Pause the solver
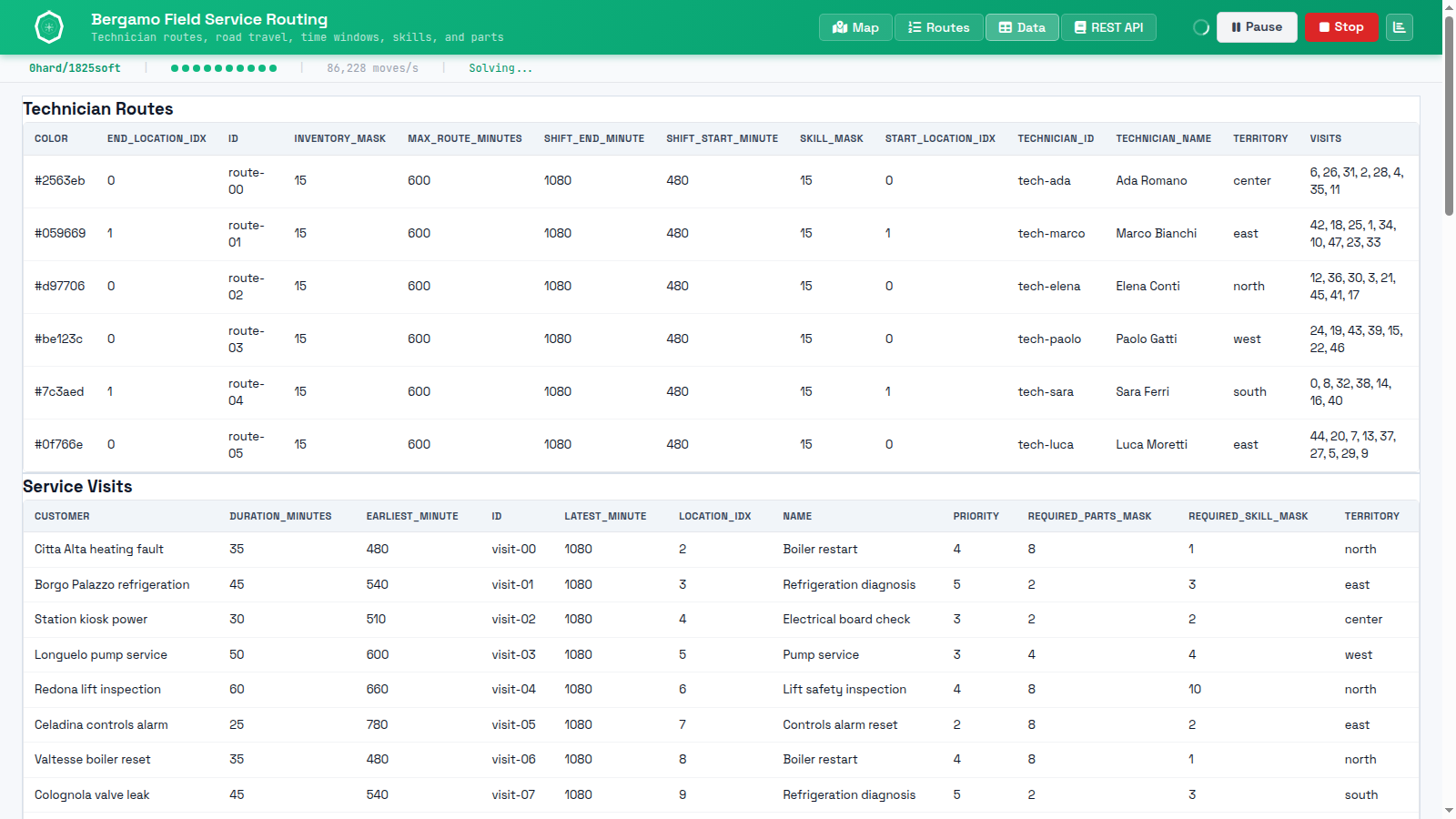This screenshot has width=1456, height=819. click(1257, 27)
